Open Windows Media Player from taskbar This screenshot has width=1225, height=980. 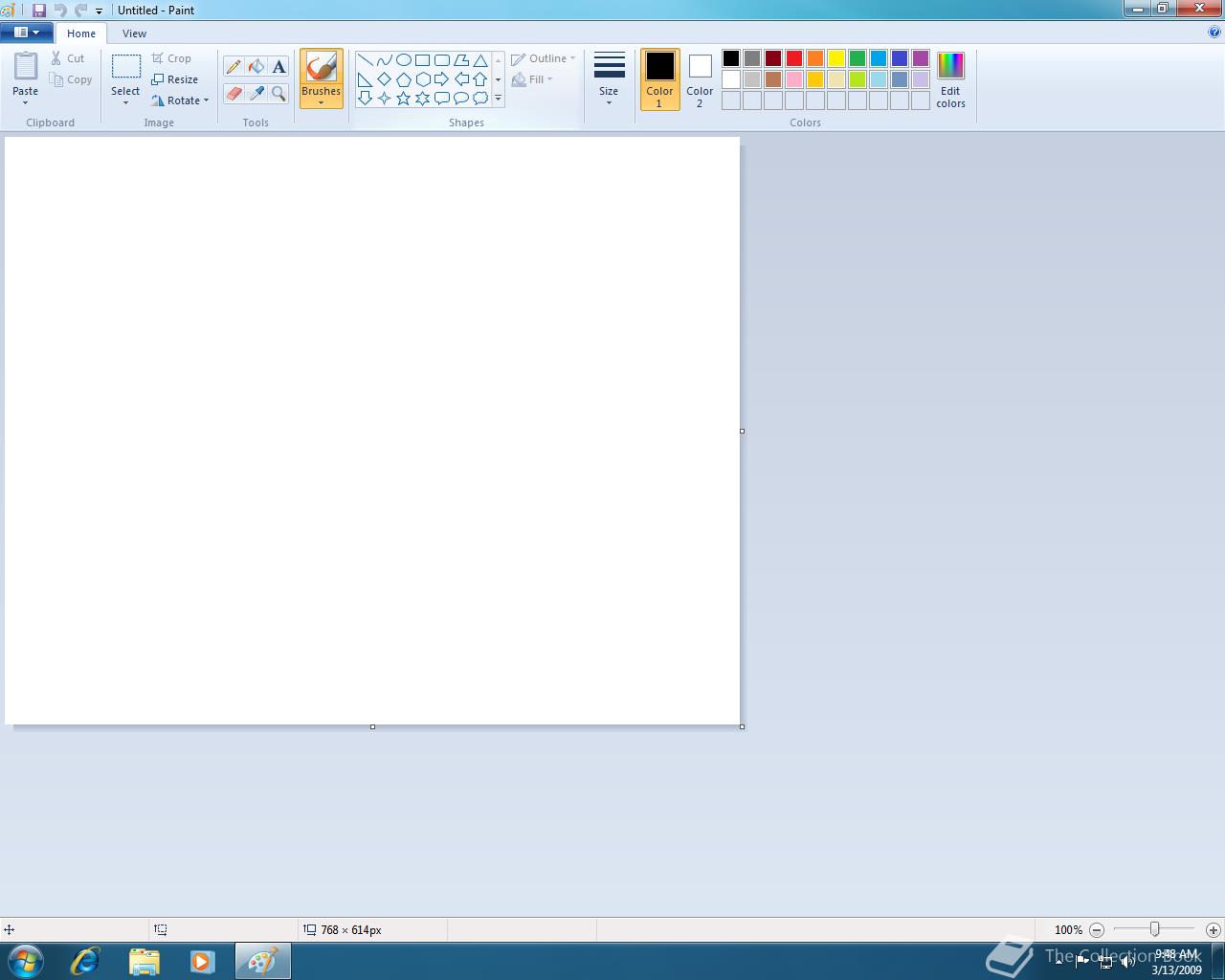[202, 961]
